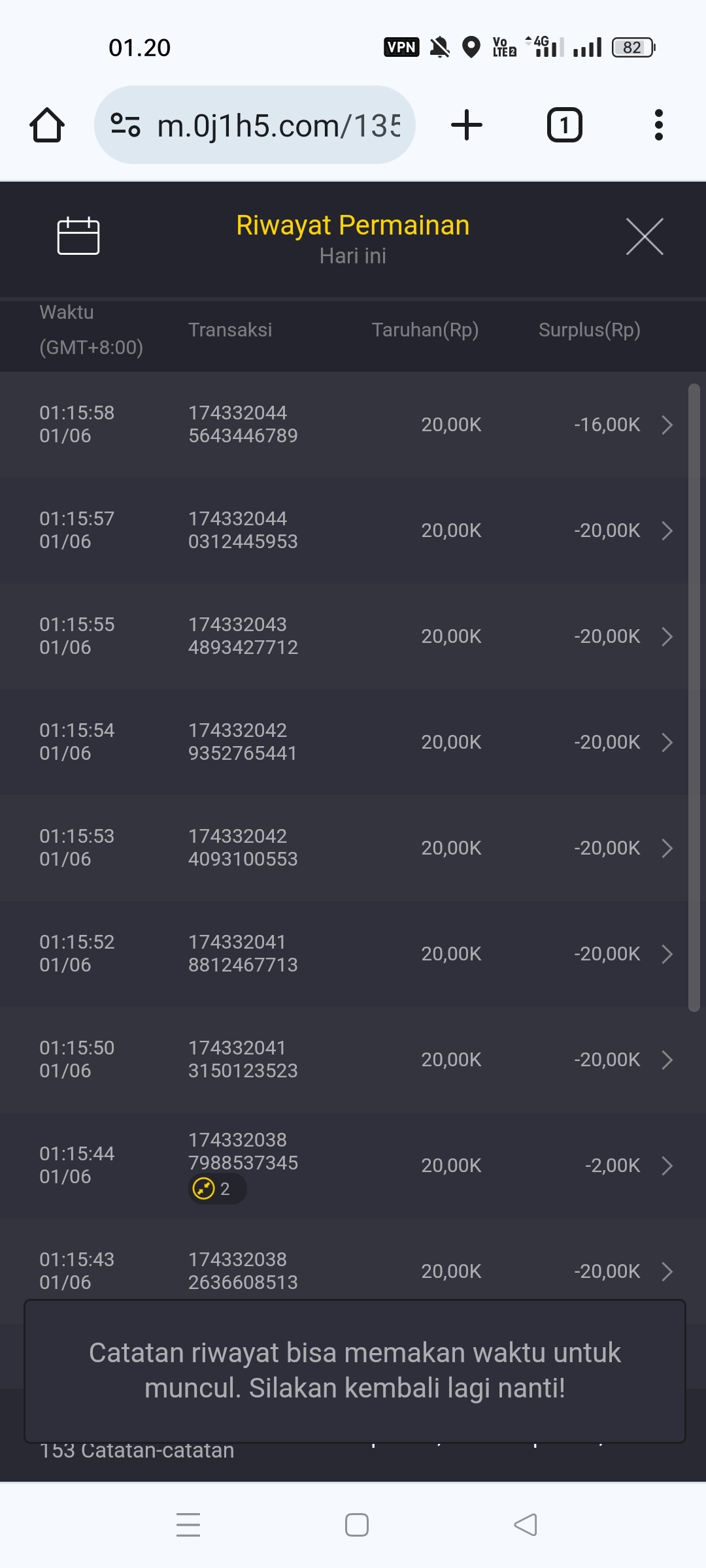Expand the 01:15:50 transaction chevron
Screen dimensions: 706x1568
pos(667,1060)
